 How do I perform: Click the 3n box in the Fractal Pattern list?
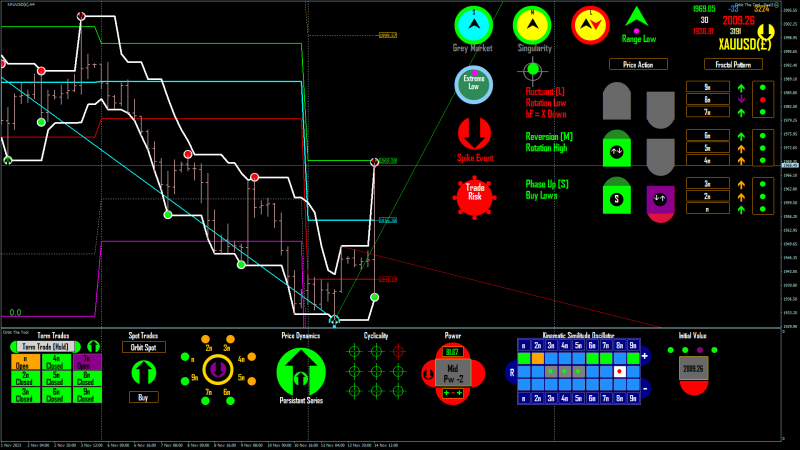pyautogui.click(x=707, y=184)
